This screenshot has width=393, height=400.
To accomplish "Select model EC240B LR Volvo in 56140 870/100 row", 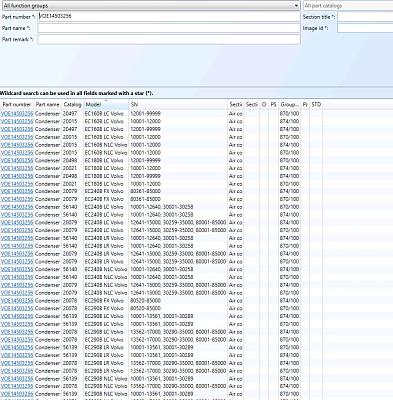I will point(104,246).
